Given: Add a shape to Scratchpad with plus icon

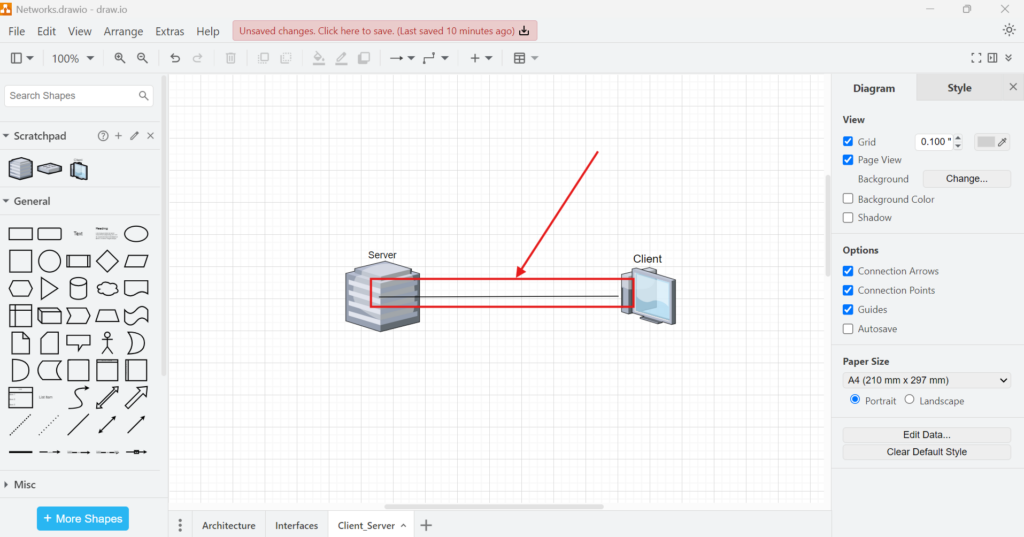Looking at the screenshot, I should tap(118, 136).
